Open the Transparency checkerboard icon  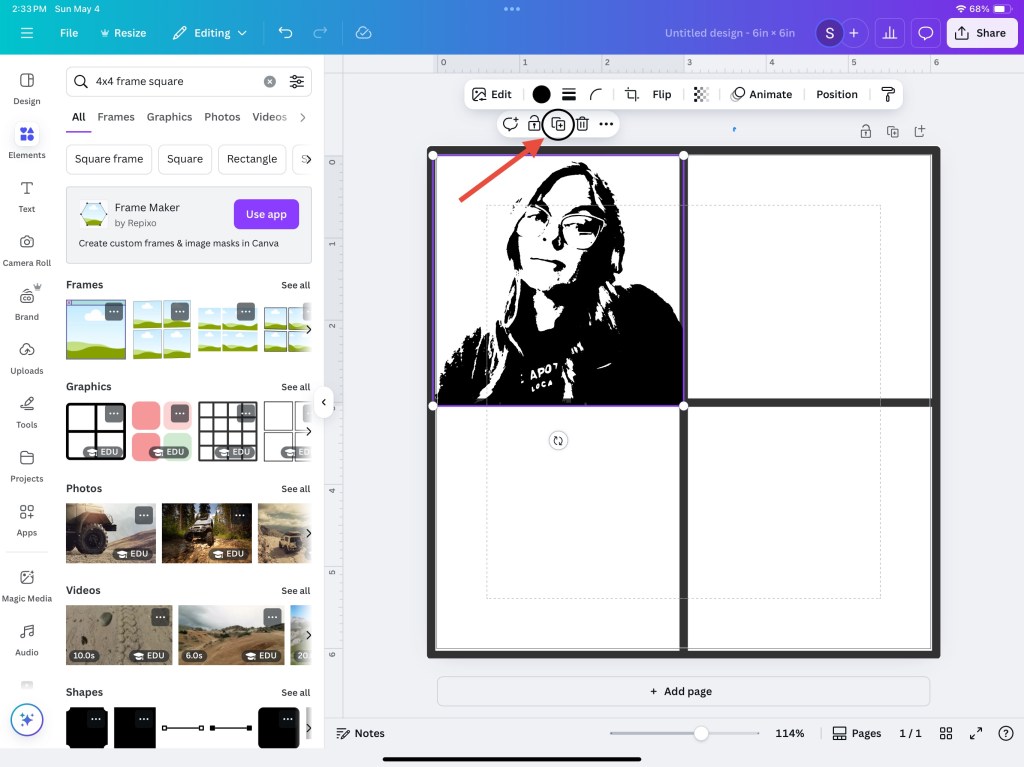tap(701, 94)
